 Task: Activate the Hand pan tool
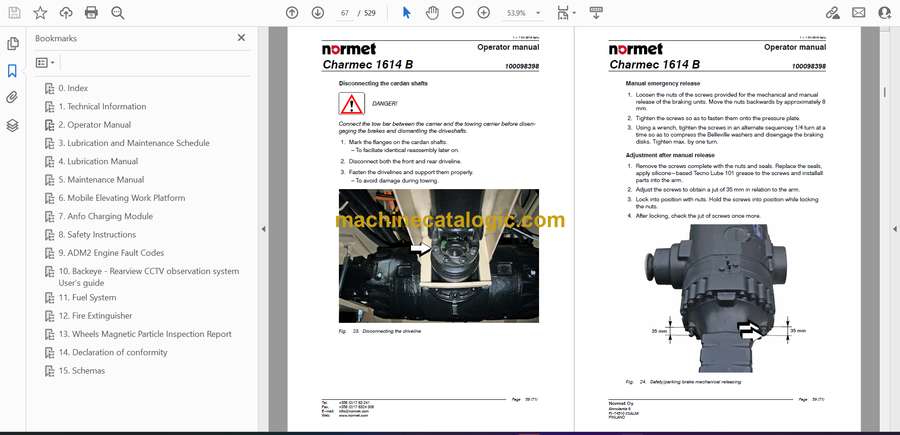click(432, 13)
